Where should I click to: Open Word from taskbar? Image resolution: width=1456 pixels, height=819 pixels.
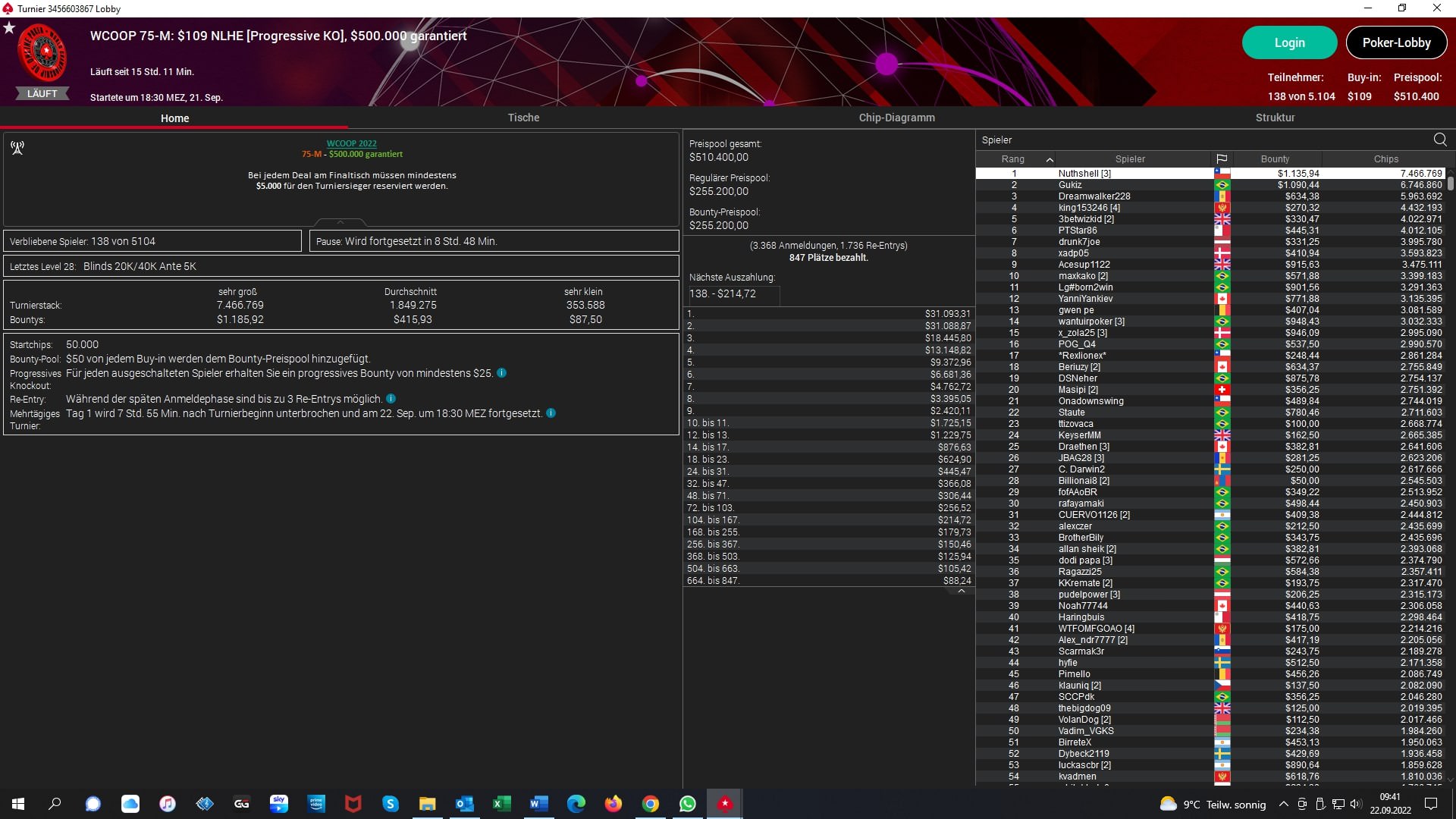pyautogui.click(x=538, y=804)
